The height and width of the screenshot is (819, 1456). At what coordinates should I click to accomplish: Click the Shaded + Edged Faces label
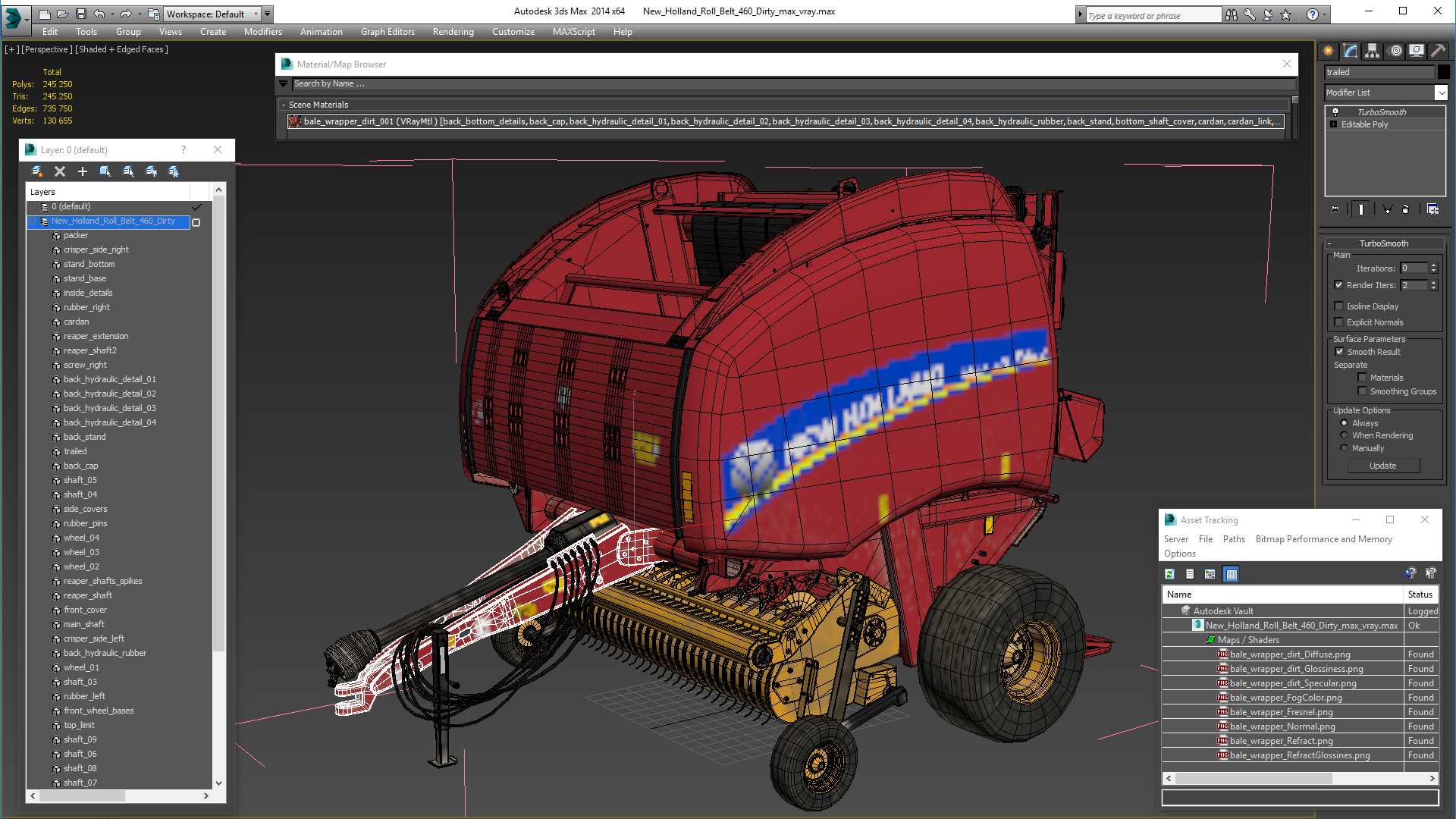[122, 49]
